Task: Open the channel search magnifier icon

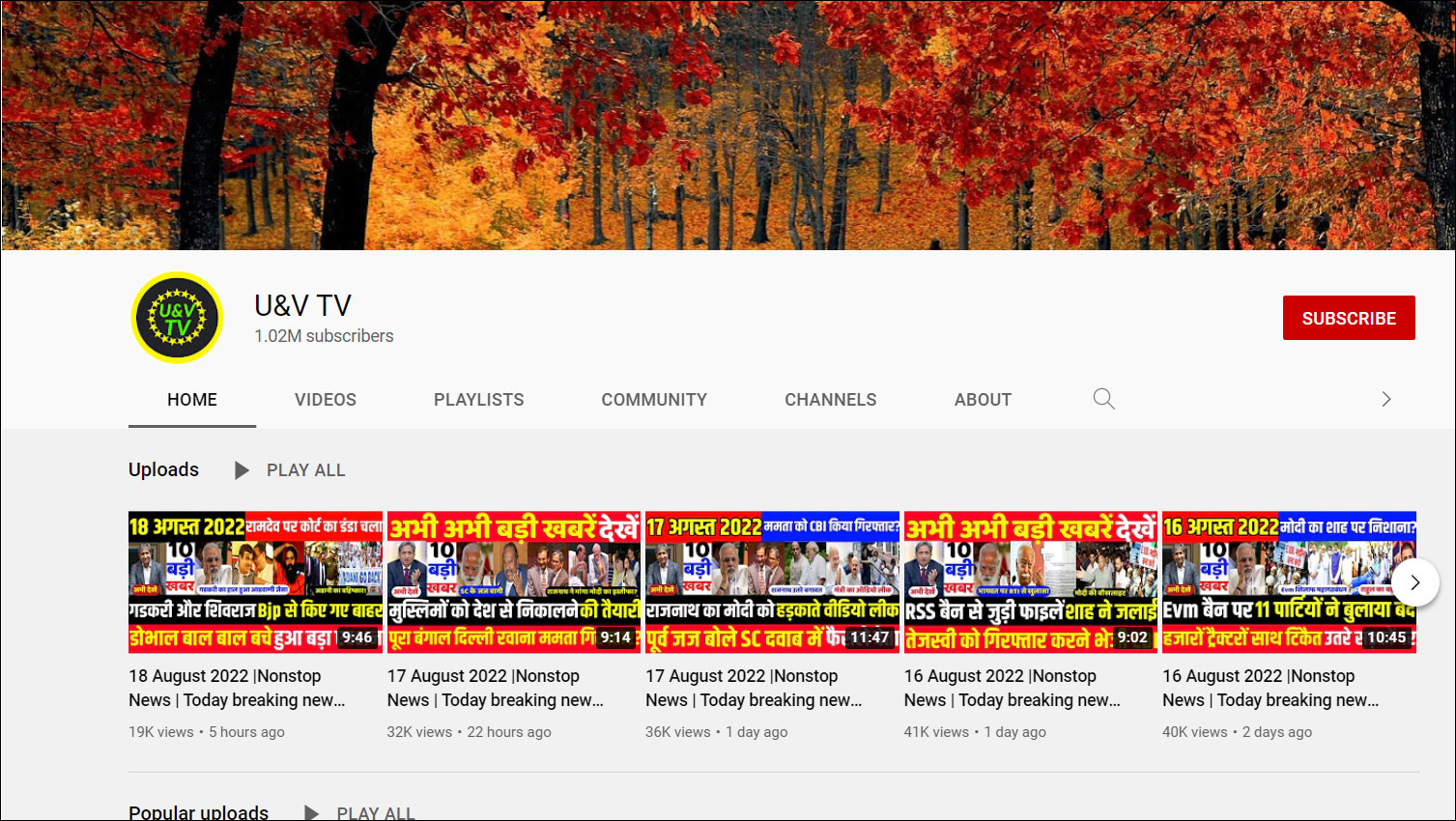Action: tap(1103, 399)
